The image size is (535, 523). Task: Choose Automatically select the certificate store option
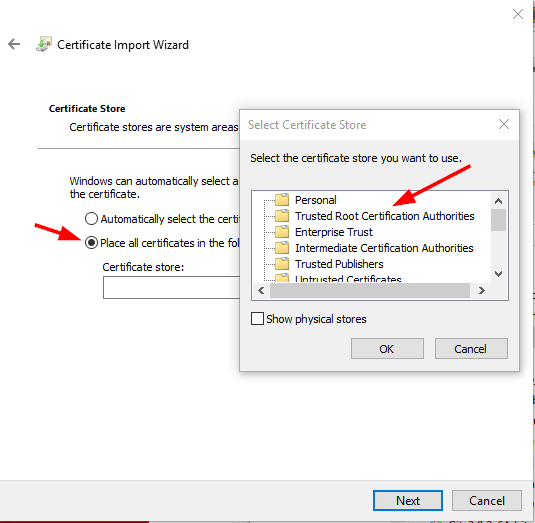(x=91, y=219)
